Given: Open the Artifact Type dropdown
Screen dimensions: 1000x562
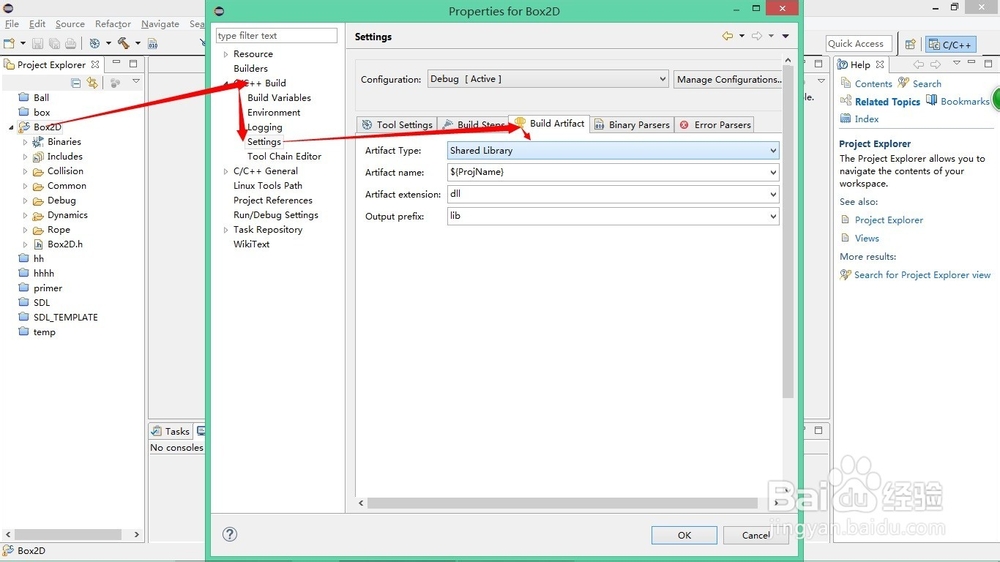Looking at the screenshot, I should tap(613, 151).
